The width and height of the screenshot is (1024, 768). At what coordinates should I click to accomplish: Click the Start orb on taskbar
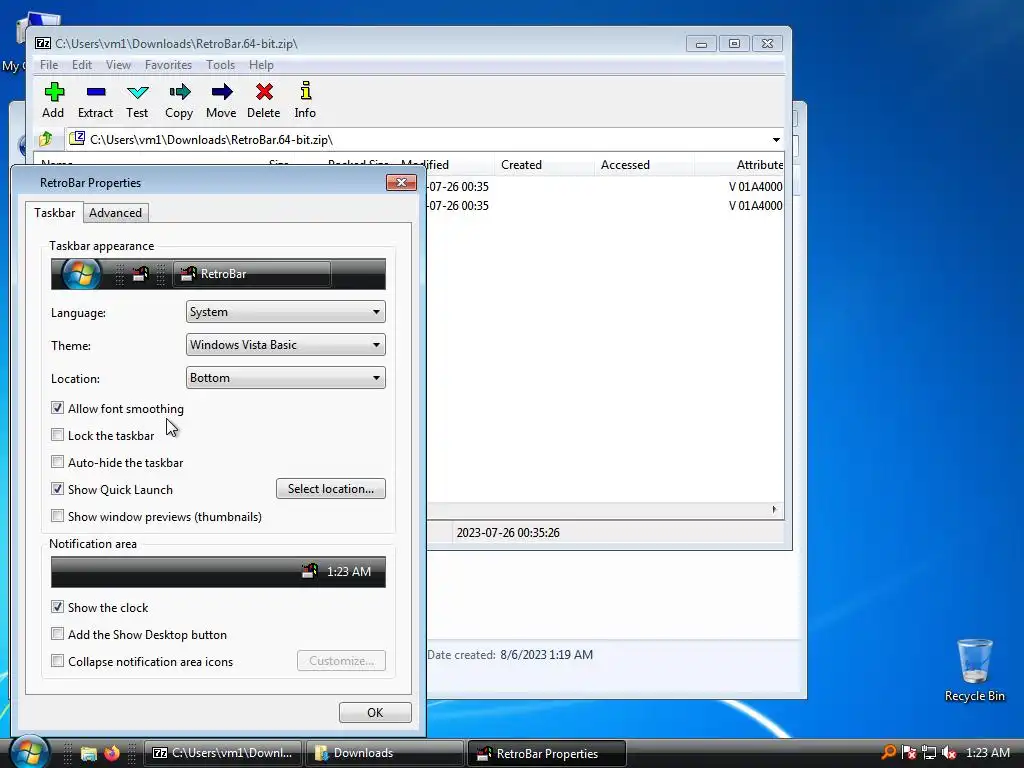coord(29,752)
